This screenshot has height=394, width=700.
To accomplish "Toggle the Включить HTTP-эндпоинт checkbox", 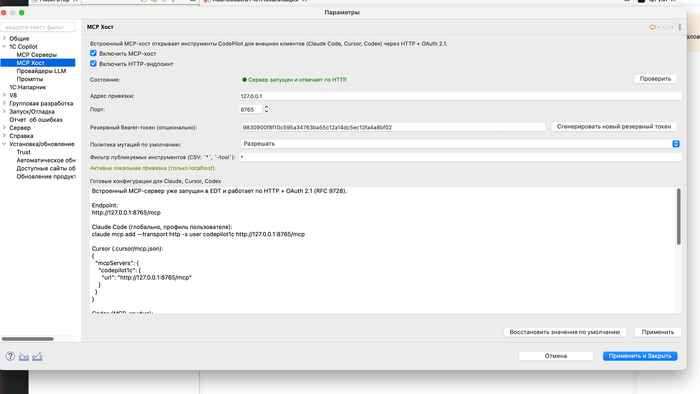I will [x=93, y=63].
